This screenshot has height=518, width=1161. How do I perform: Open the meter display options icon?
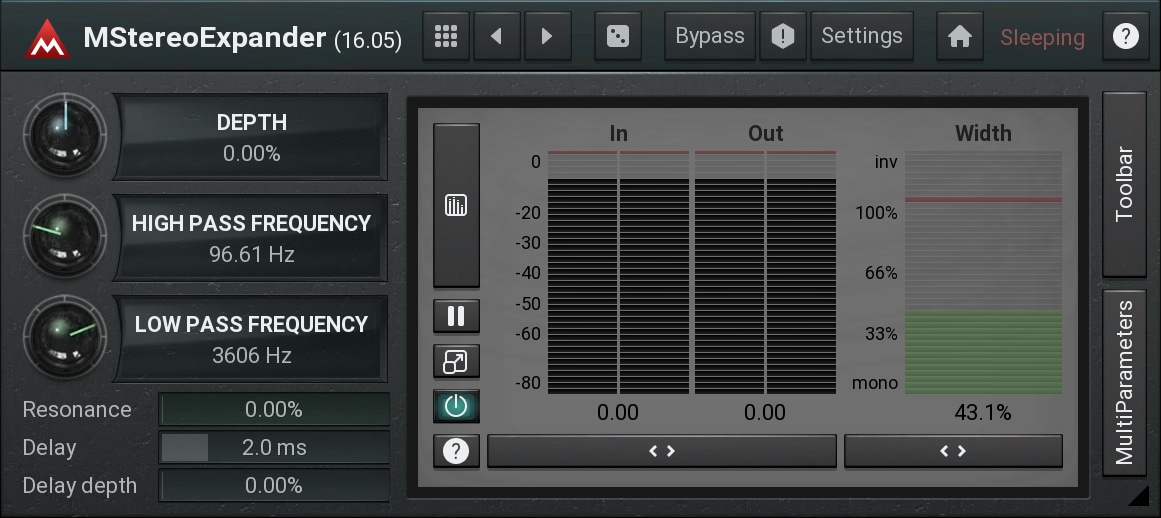point(456,205)
